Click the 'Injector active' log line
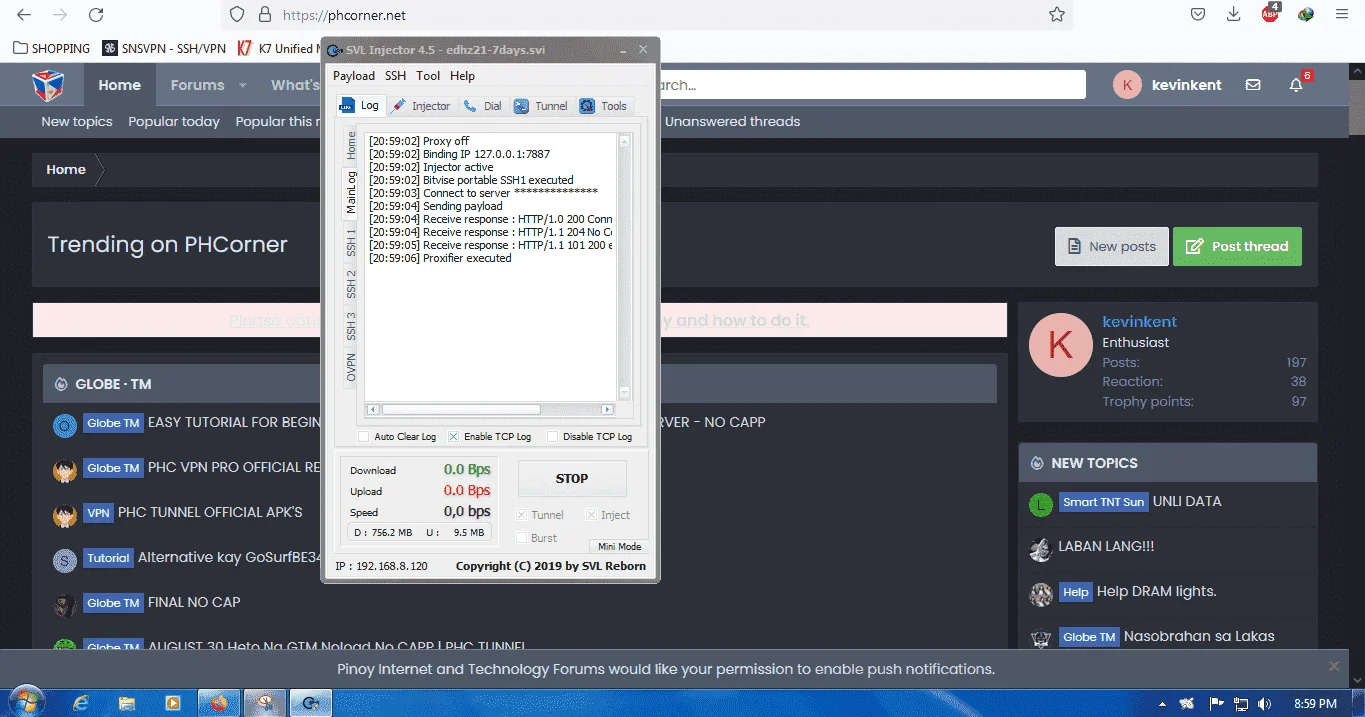The image size is (1365, 717). coord(431,167)
